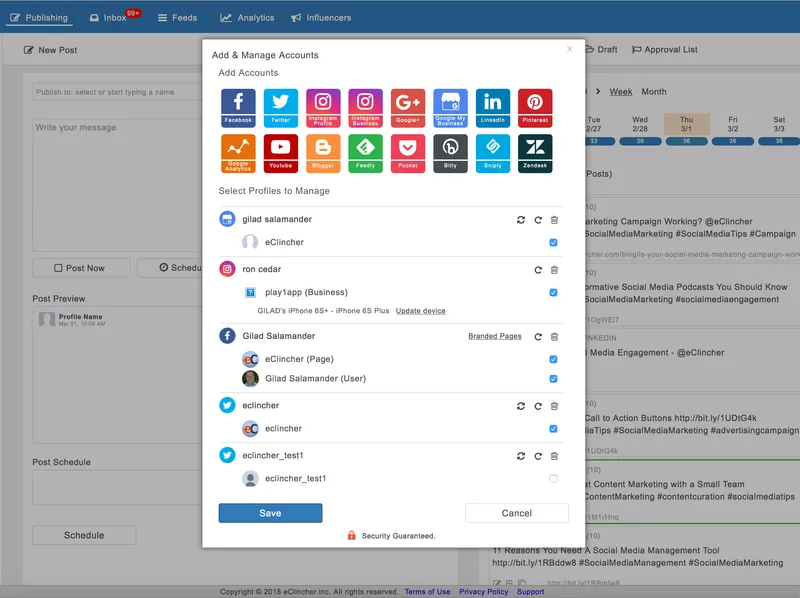Open the Influencers tab
Viewport: 800px width, 598px height.
tap(321, 18)
